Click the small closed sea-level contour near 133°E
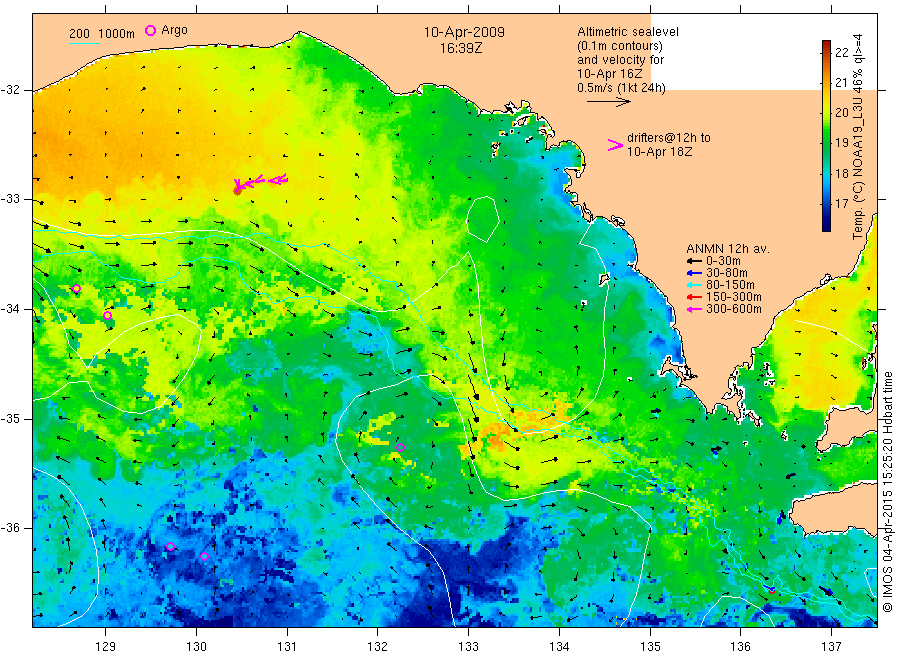This screenshot has height=660, width=900. 482,219
